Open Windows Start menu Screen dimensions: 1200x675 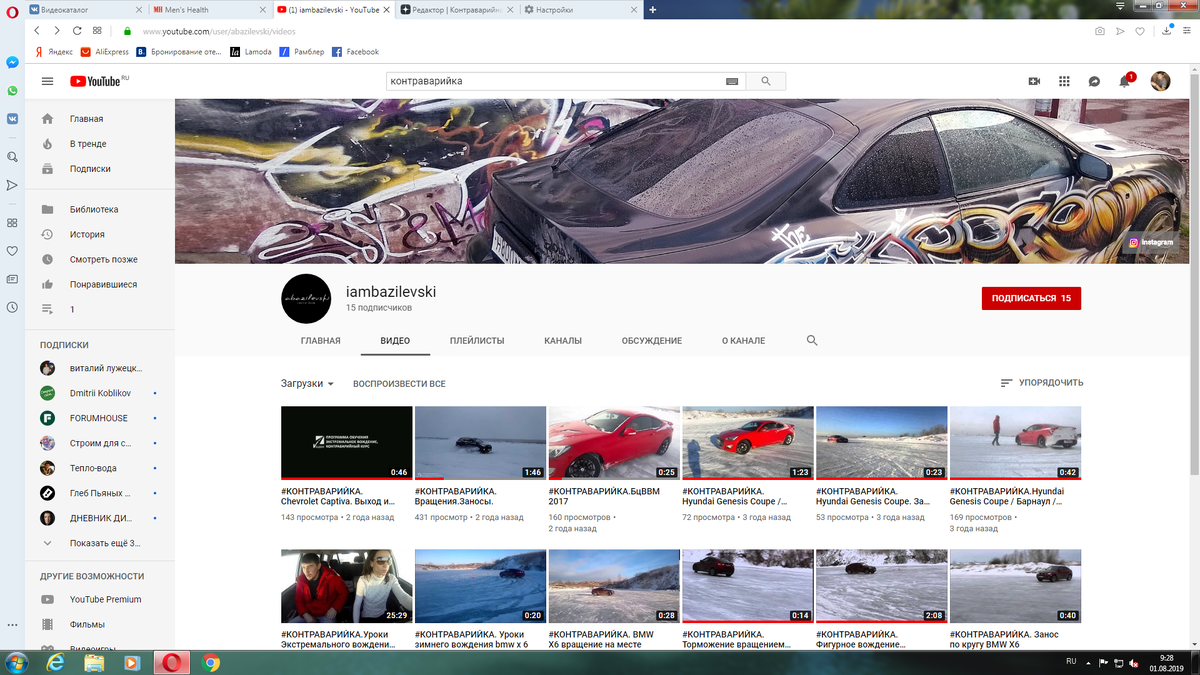point(17,662)
